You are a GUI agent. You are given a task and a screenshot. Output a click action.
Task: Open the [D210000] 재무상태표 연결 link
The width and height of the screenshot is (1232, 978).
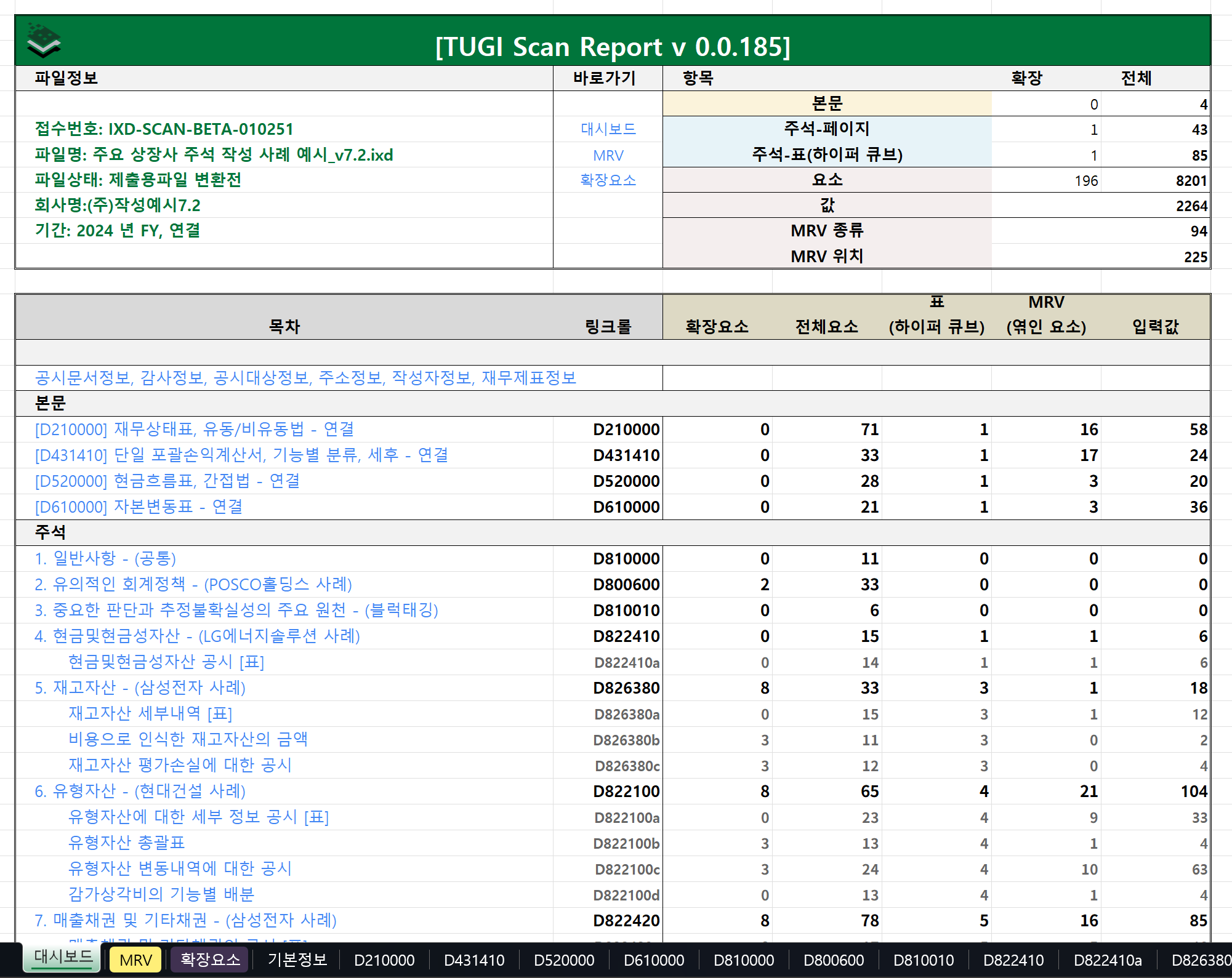click(x=194, y=430)
